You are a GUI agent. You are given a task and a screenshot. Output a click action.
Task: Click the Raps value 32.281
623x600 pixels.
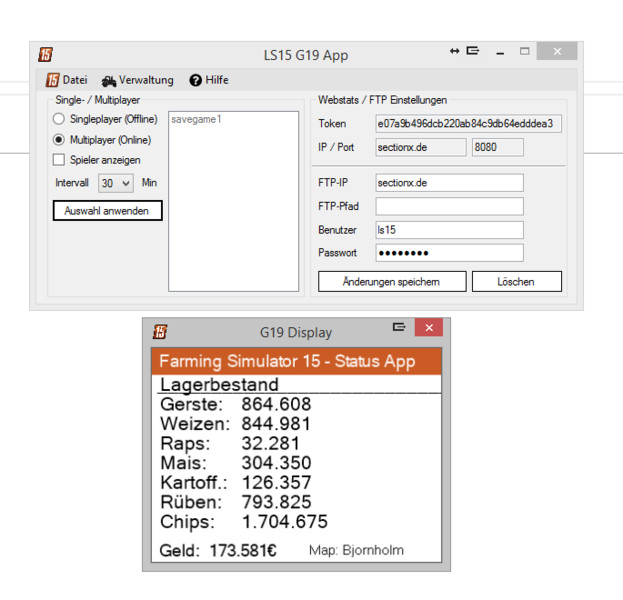click(271, 443)
